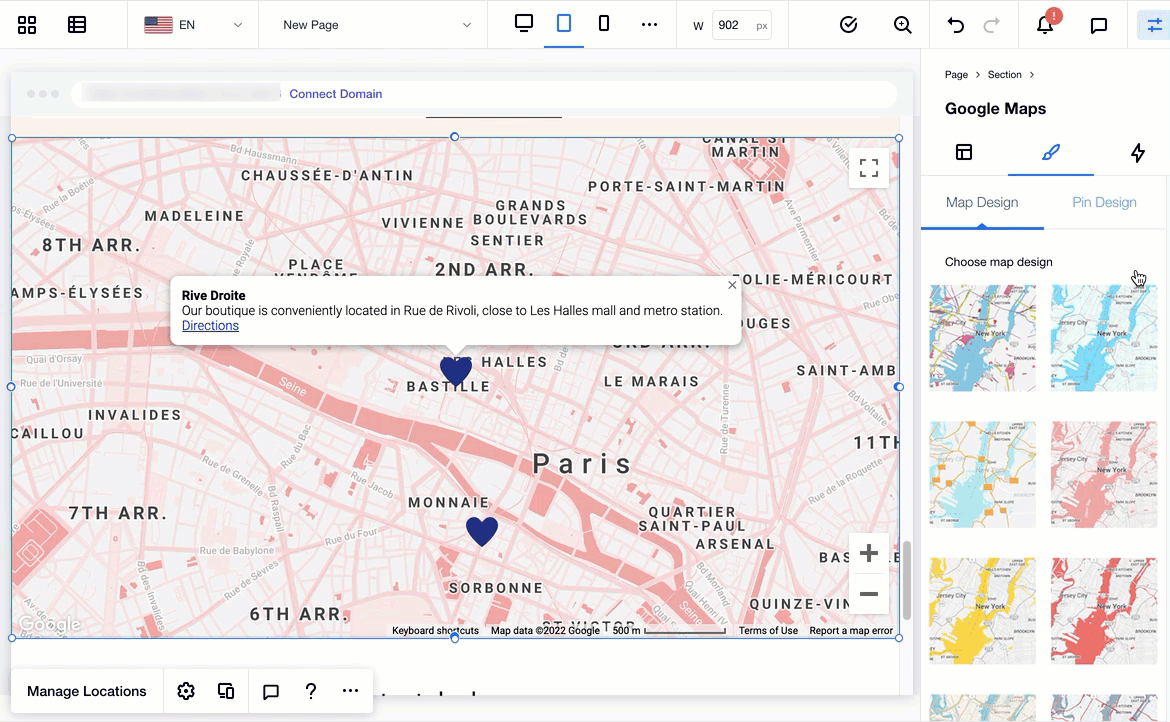1170x722 pixels.
Task: Select the colorful blue-water map design
Action: (x=983, y=338)
